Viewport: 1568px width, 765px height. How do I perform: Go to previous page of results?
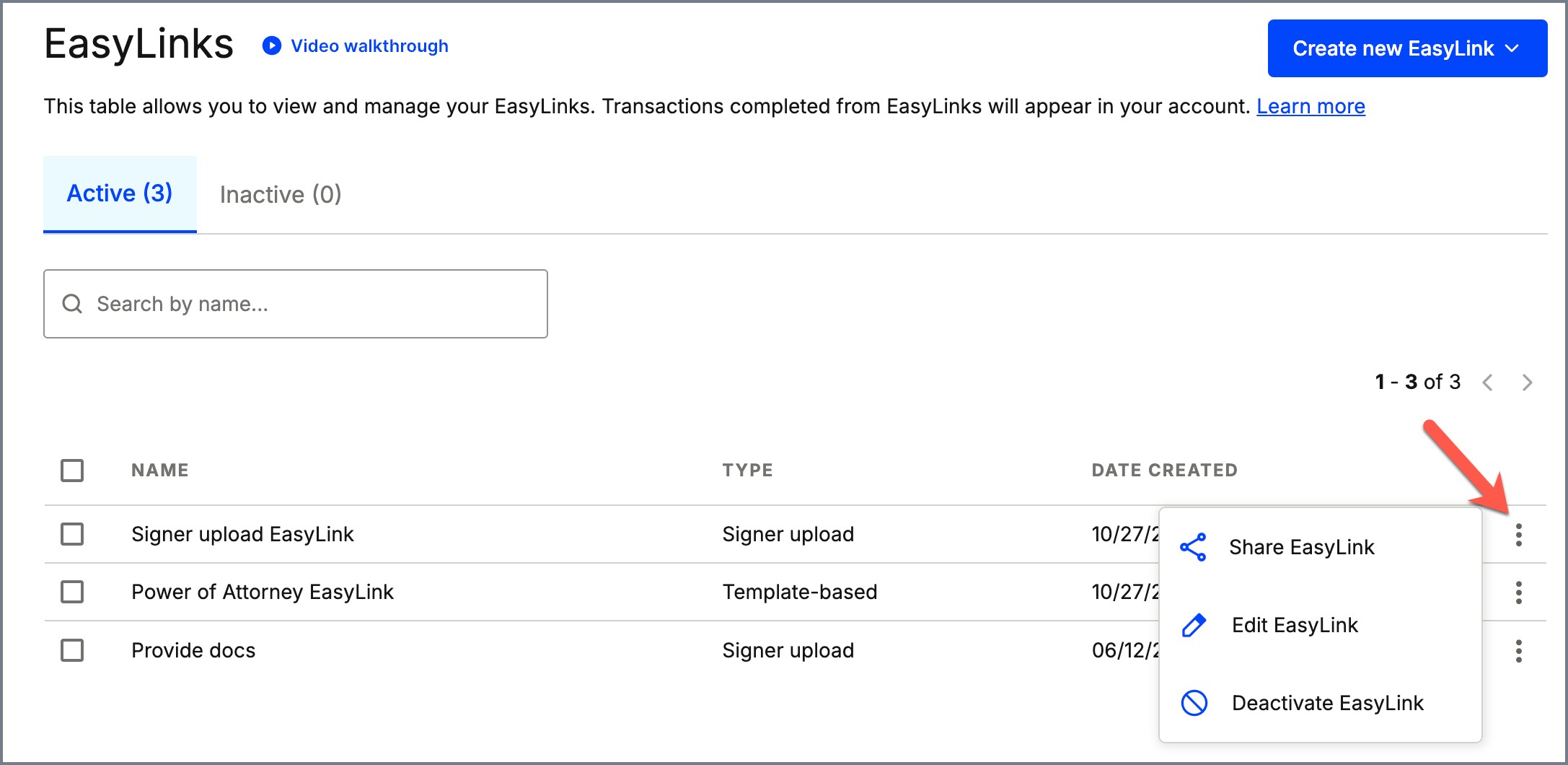(1487, 382)
